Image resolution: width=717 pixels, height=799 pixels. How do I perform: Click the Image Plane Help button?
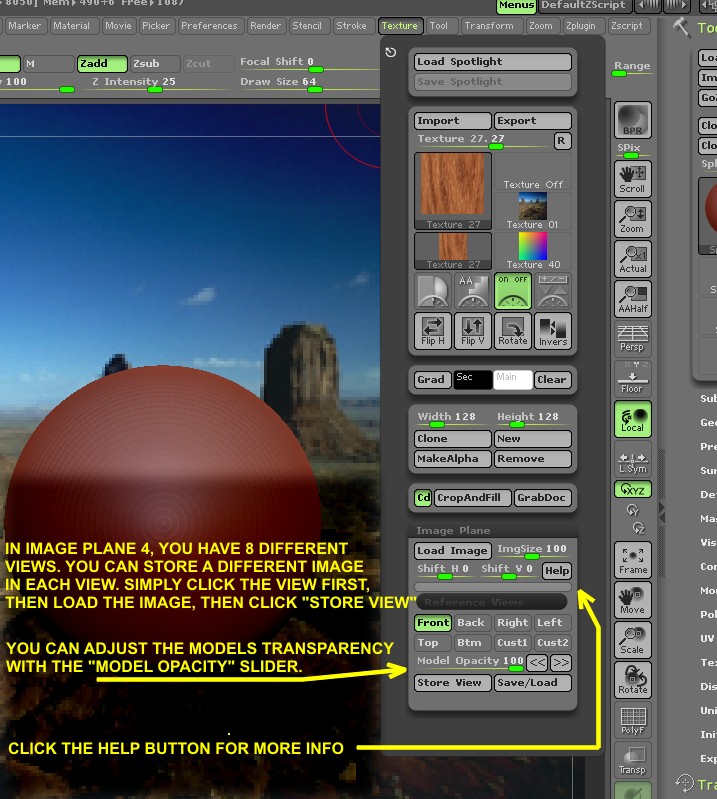click(x=556, y=571)
